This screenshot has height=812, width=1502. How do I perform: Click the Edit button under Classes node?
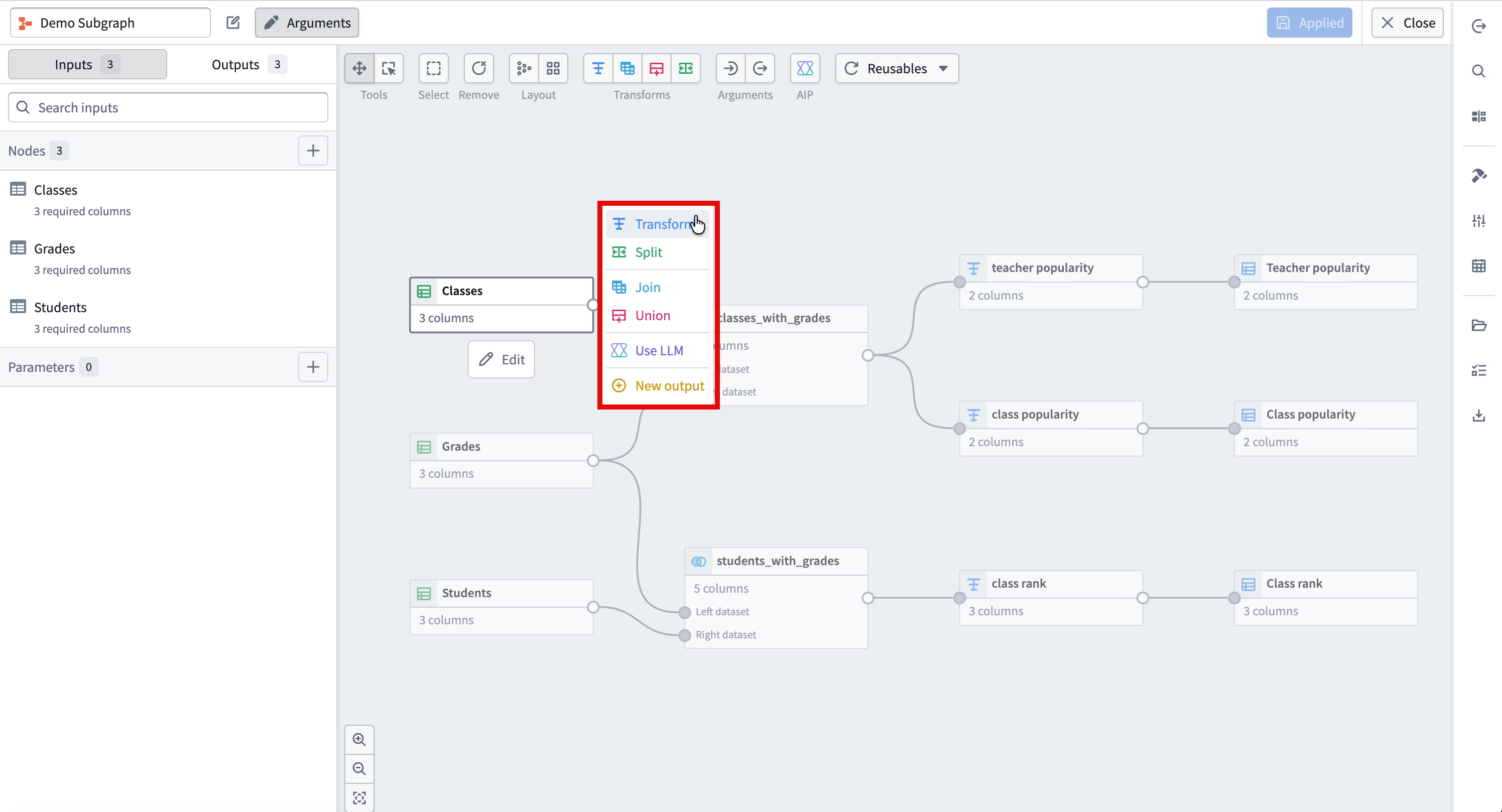(x=502, y=360)
